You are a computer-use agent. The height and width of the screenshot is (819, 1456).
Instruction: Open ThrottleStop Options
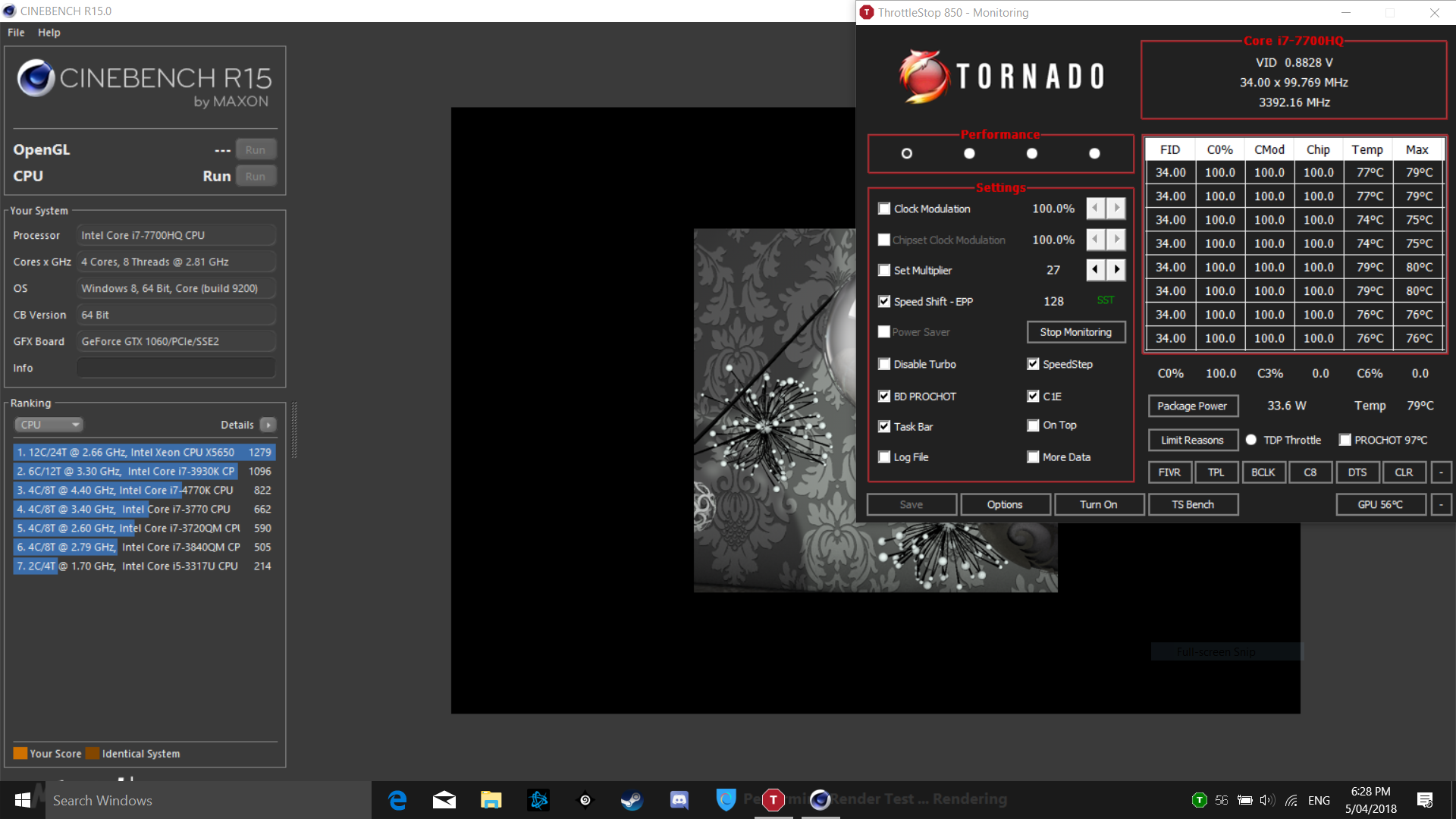coord(1005,504)
